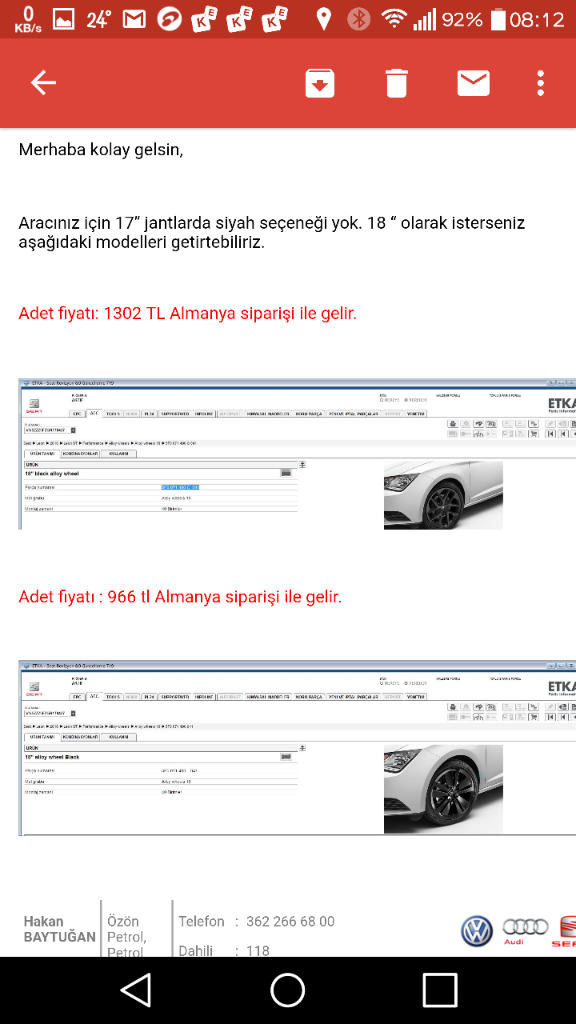Mark the email unread via envelope icon
Image resolution: width=576 pixels, height=1024 pixels.
coord(473,84)
